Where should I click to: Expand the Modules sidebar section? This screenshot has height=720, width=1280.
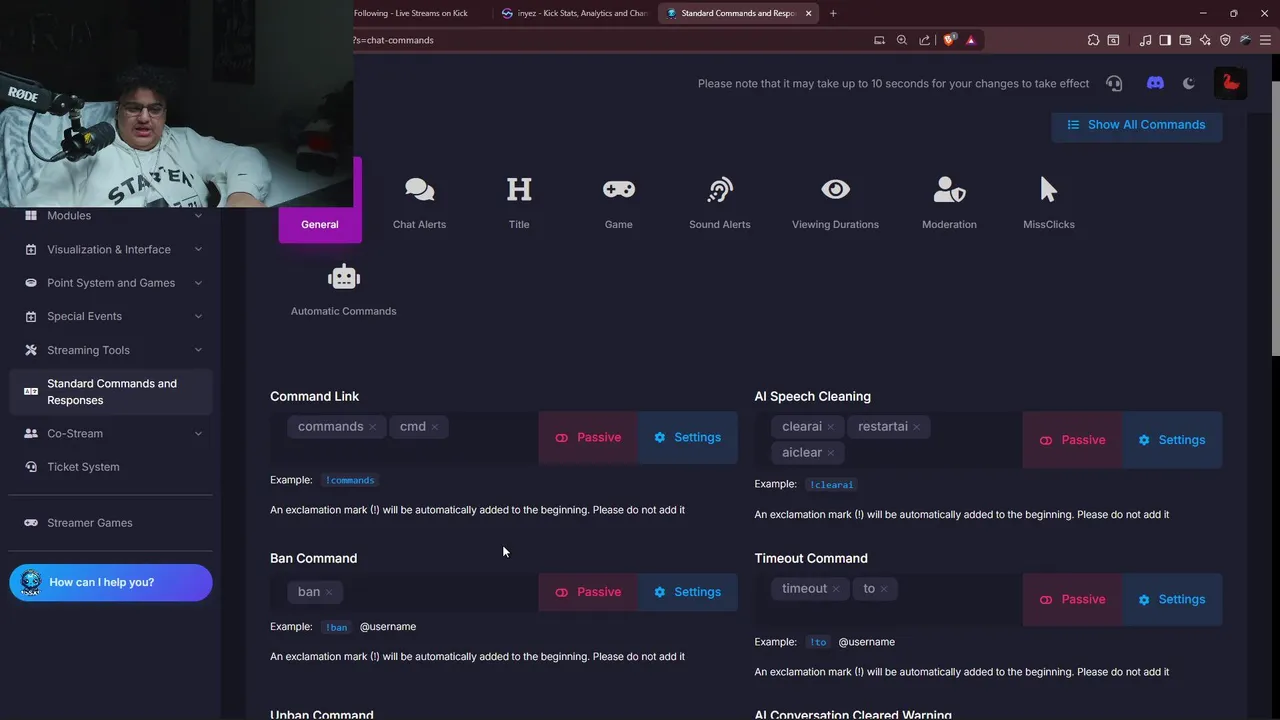coord(111,216)
